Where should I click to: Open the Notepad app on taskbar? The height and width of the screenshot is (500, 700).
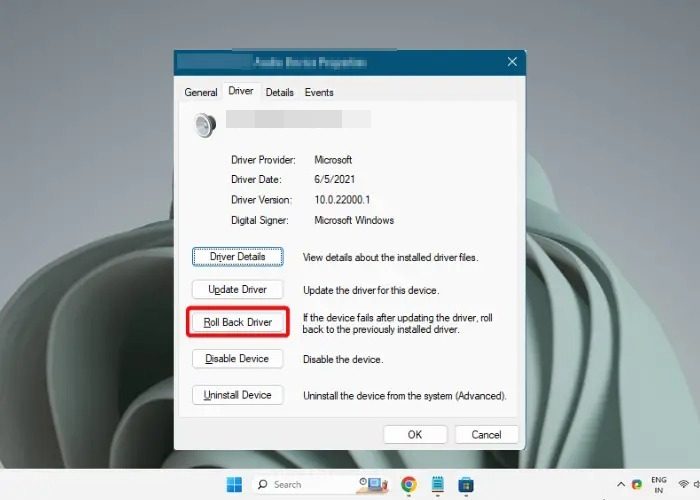(x=438, y=484)
